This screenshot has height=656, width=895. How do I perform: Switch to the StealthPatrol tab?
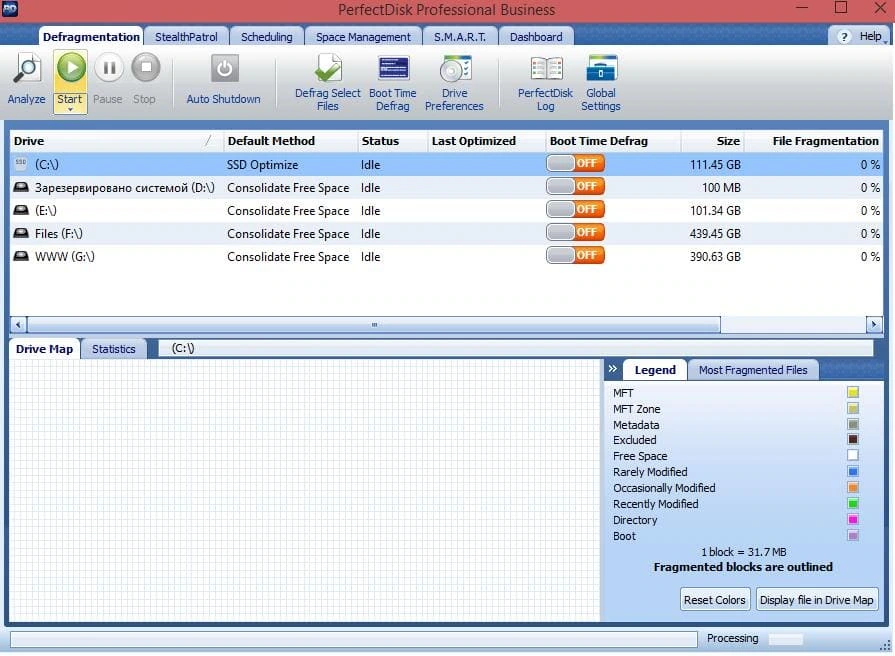(x=186, y=37)
